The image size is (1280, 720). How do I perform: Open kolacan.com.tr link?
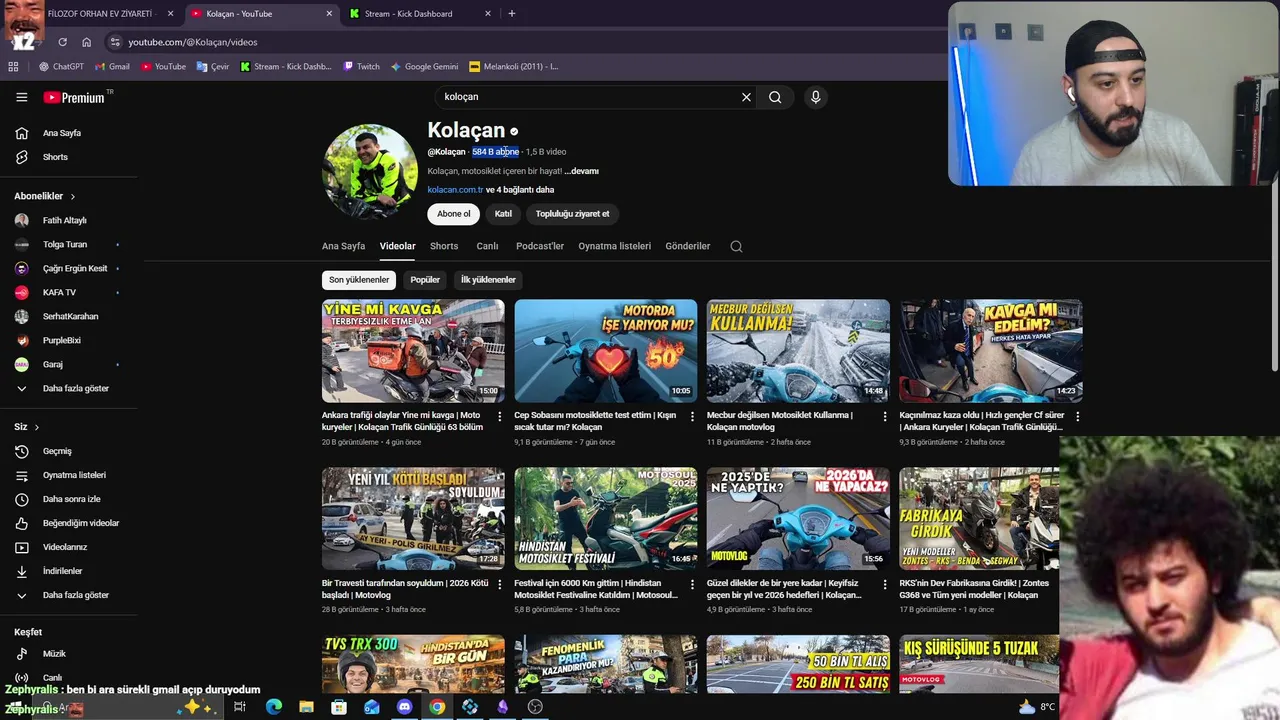(x=455, y=190)
